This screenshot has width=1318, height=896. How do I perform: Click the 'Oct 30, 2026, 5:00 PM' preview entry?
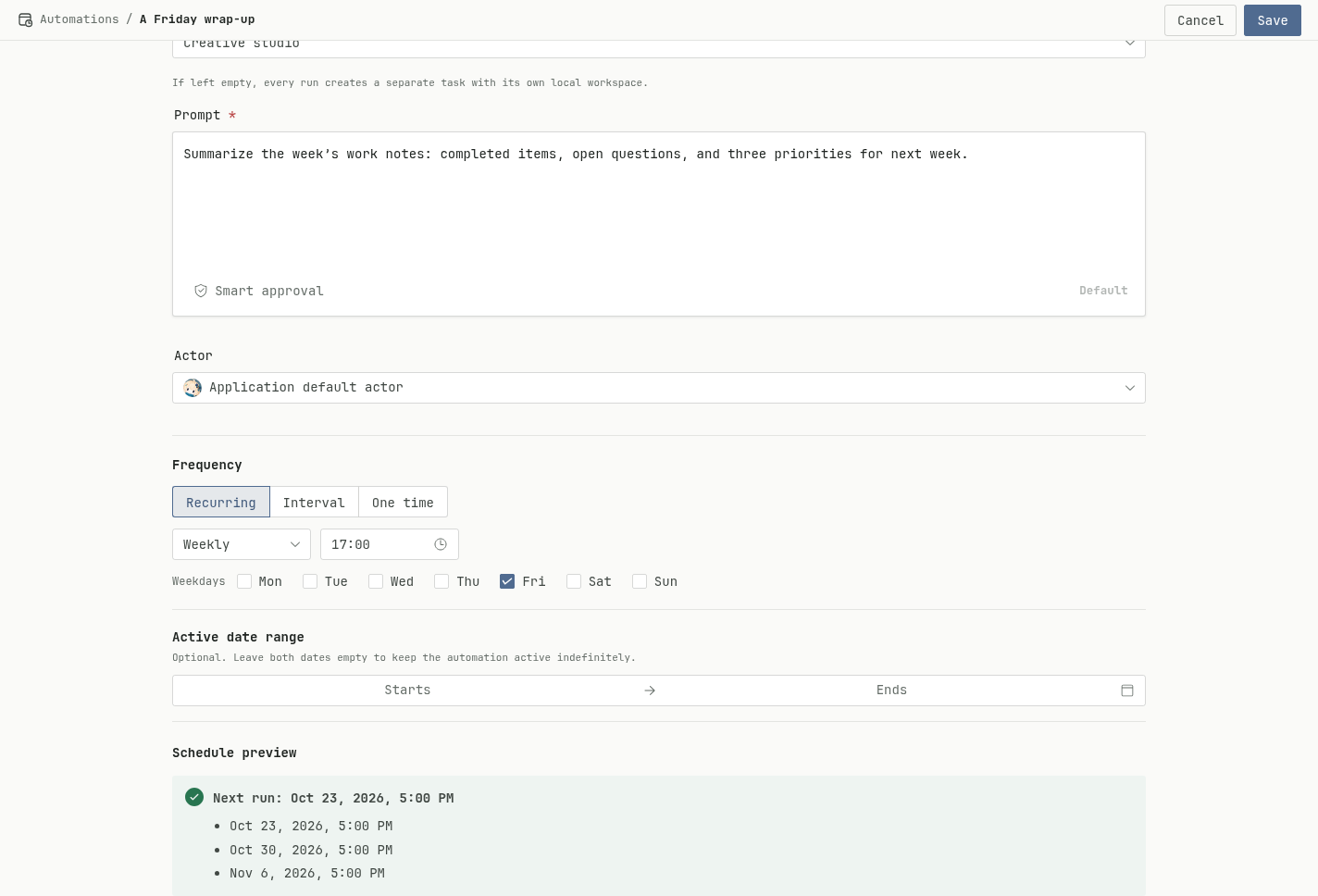tap(311, 850)
